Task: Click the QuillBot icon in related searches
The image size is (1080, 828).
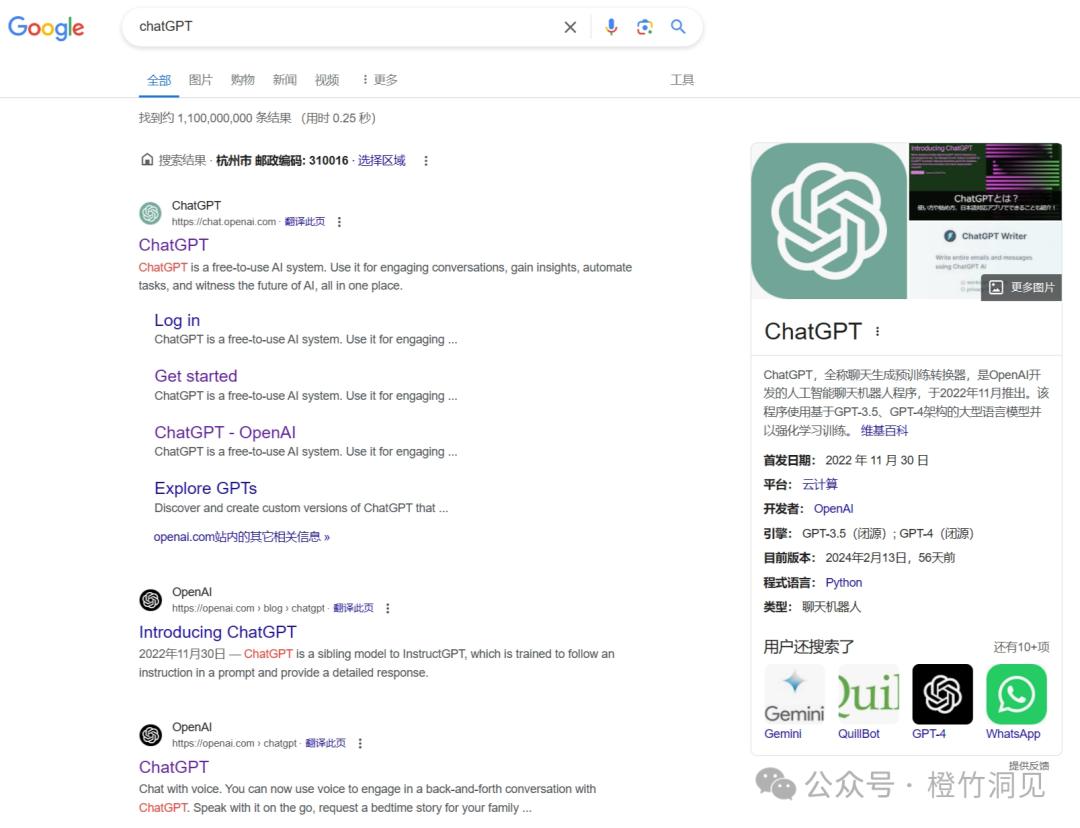Action: pos(869,694)
